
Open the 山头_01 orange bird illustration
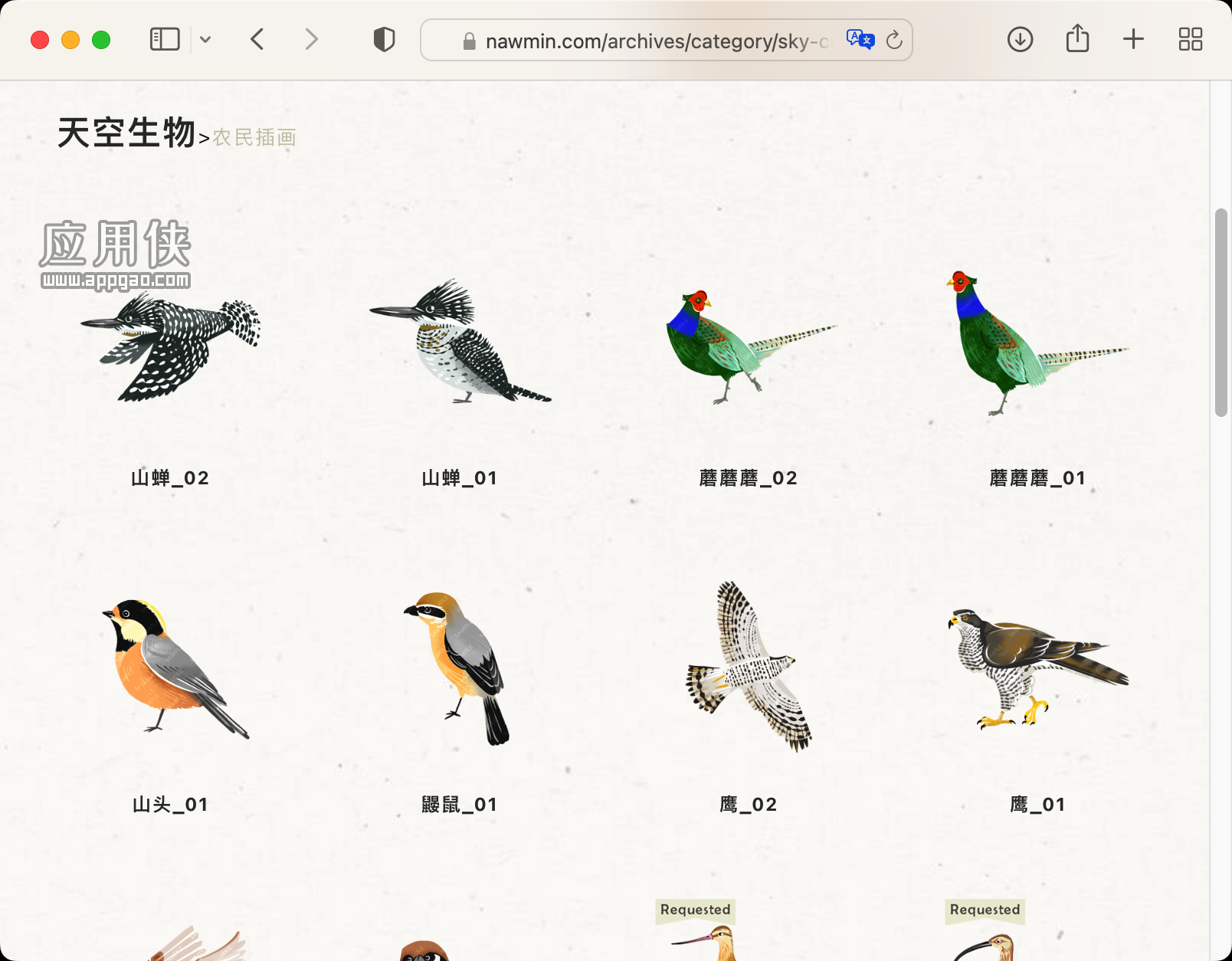175,668
